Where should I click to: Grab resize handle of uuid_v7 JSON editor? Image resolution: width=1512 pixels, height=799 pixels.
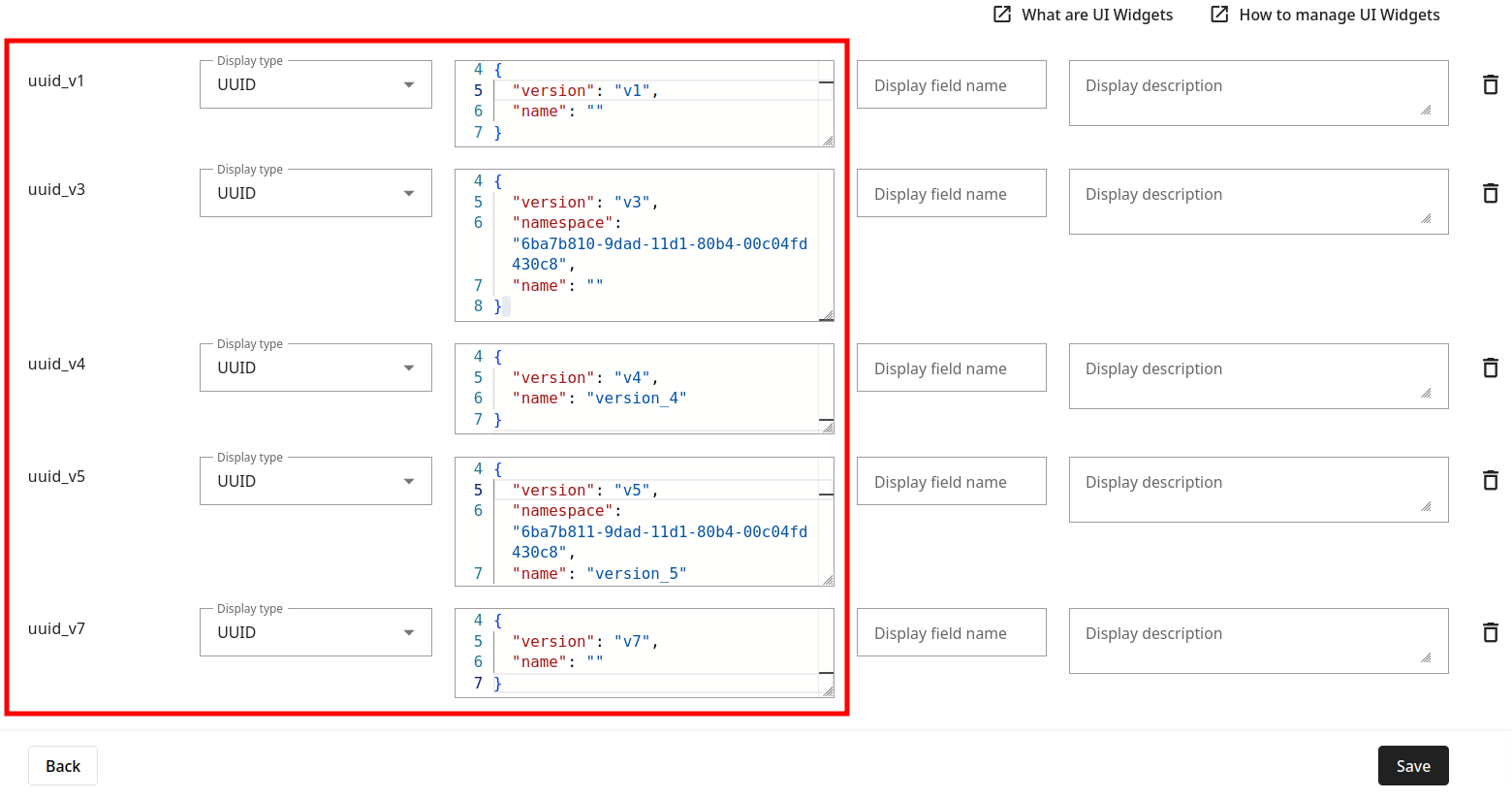coord(828,691)
